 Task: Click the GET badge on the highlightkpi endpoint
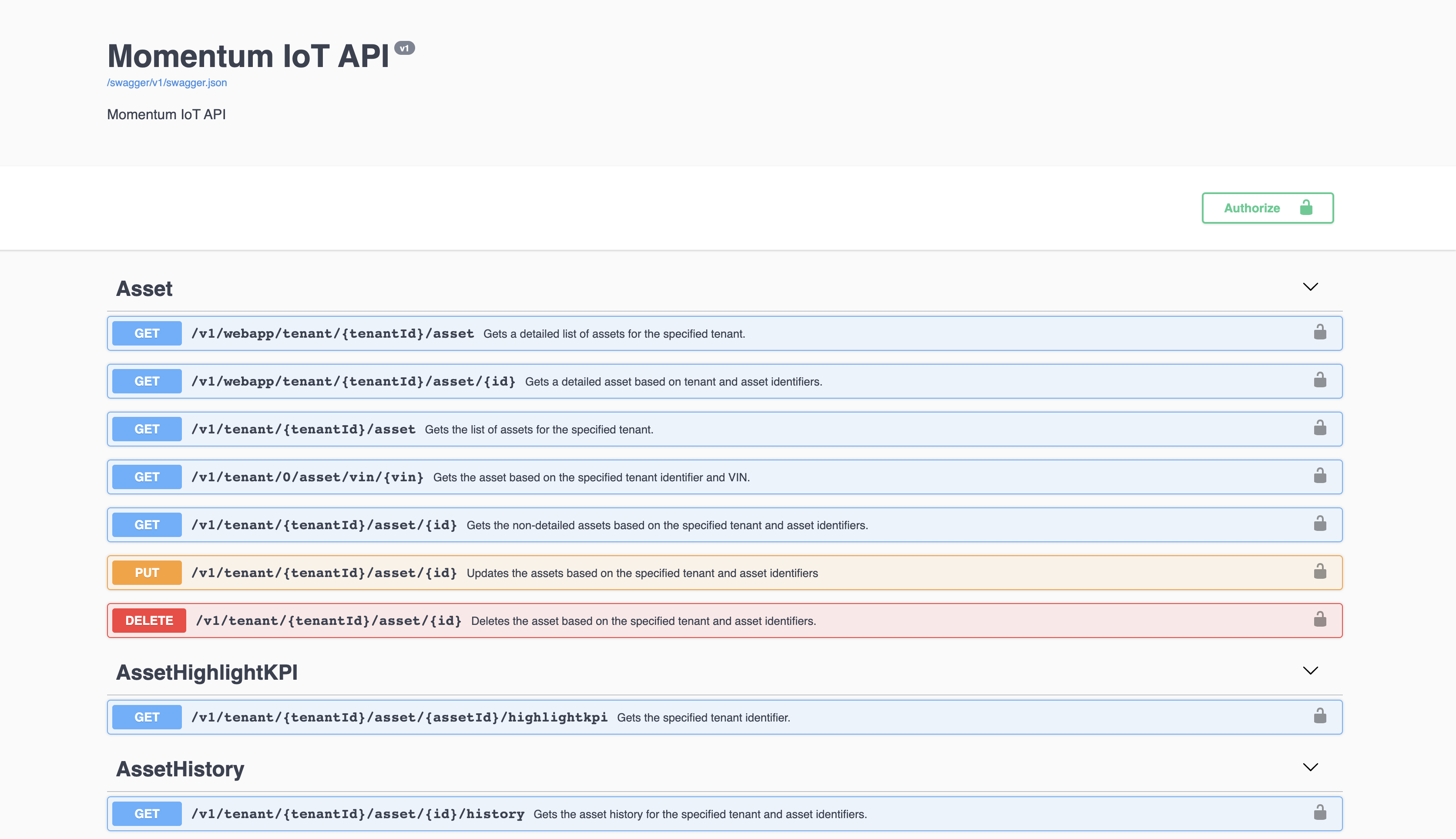146,716
